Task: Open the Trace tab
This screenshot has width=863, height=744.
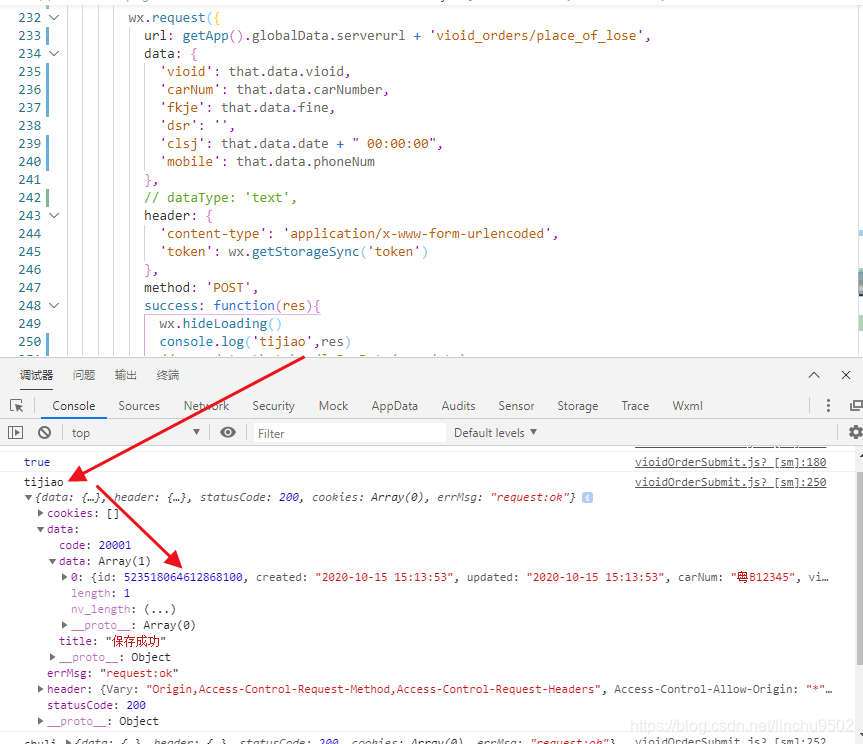Action: pos(635,406)
